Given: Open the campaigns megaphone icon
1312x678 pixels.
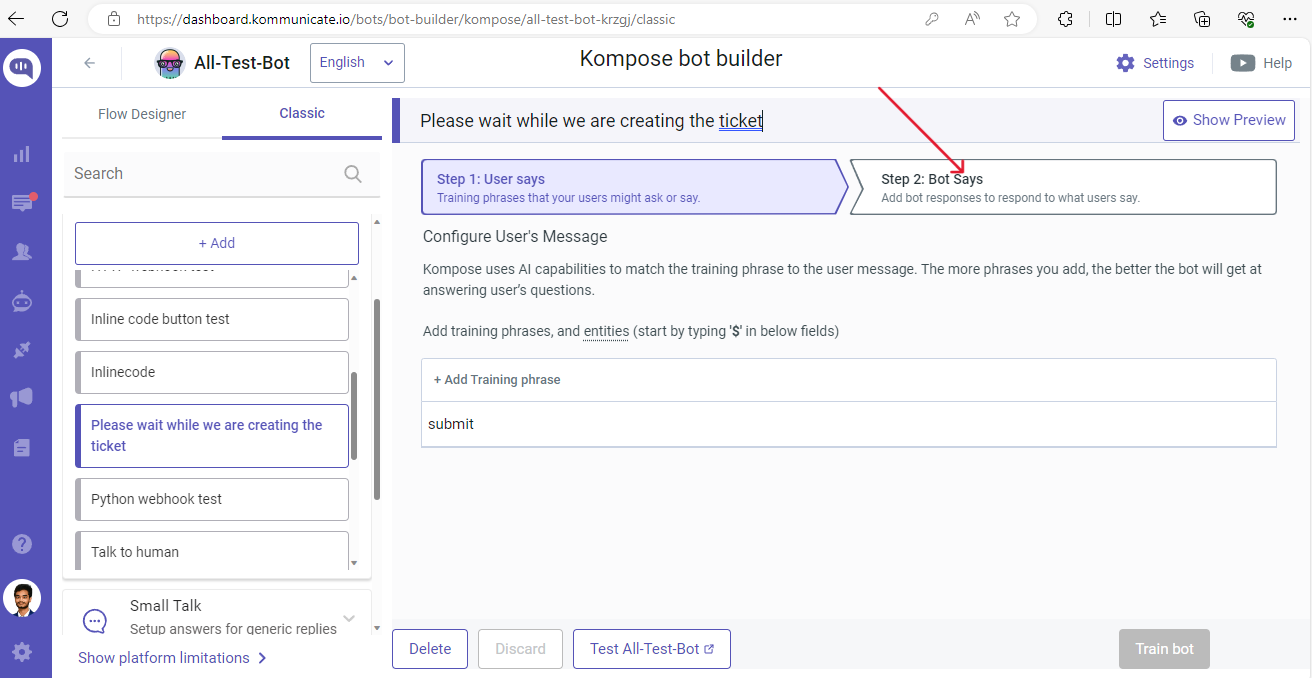Looking at the screenshot, I should tap(21, 397).
